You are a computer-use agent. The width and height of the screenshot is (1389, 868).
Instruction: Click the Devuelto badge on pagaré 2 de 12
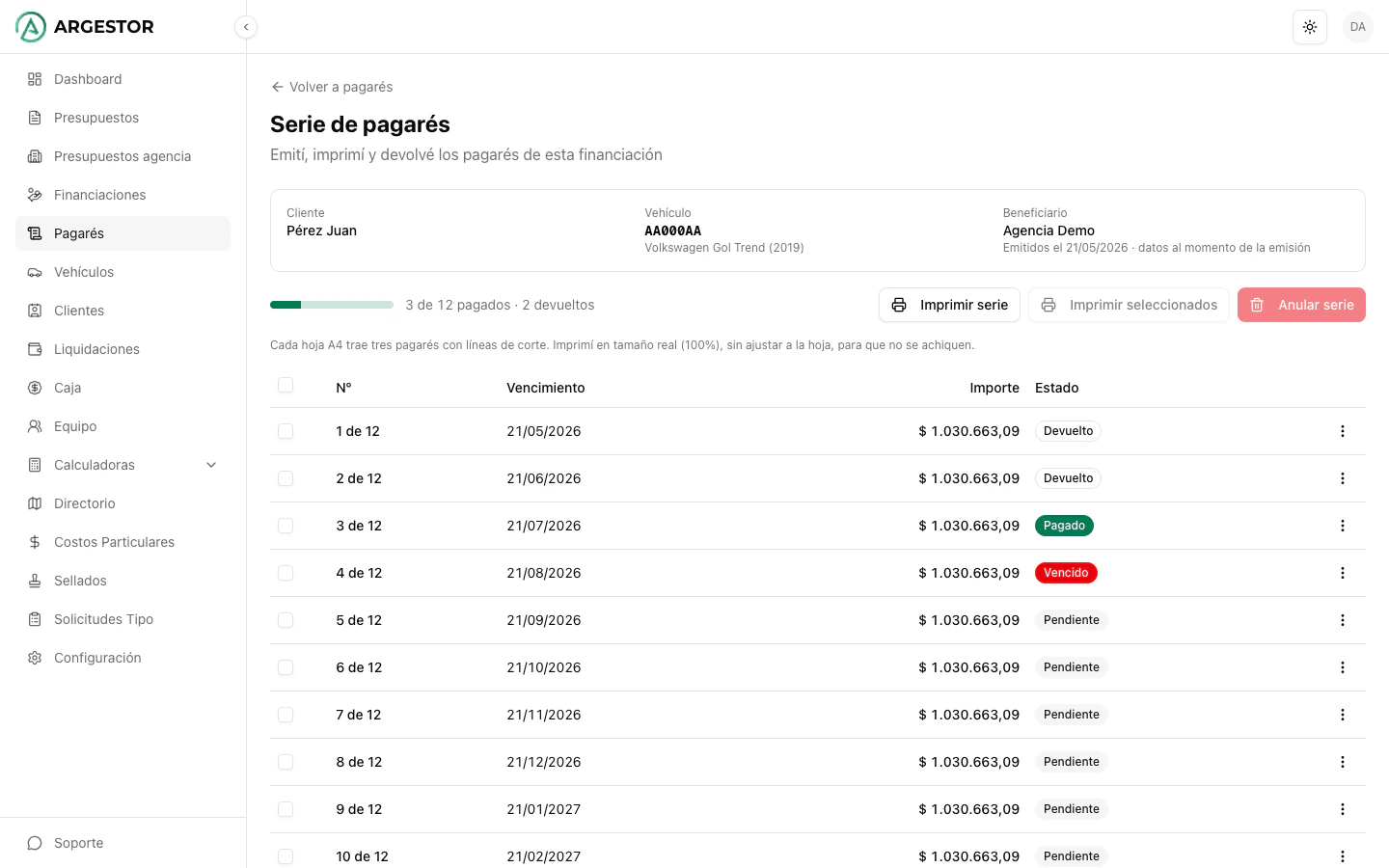(1068, 478)
